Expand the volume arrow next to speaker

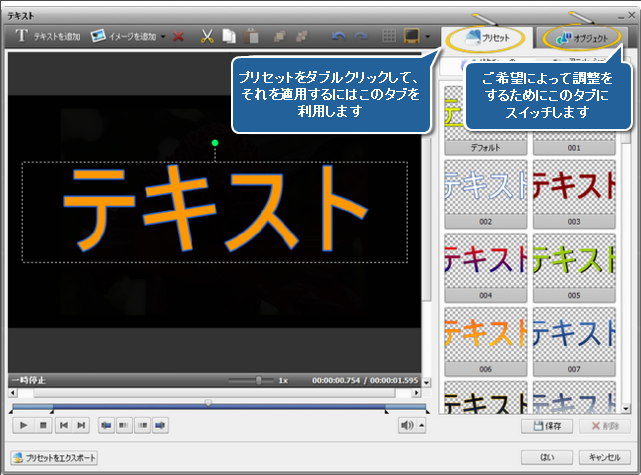click(x=420, y=425)
